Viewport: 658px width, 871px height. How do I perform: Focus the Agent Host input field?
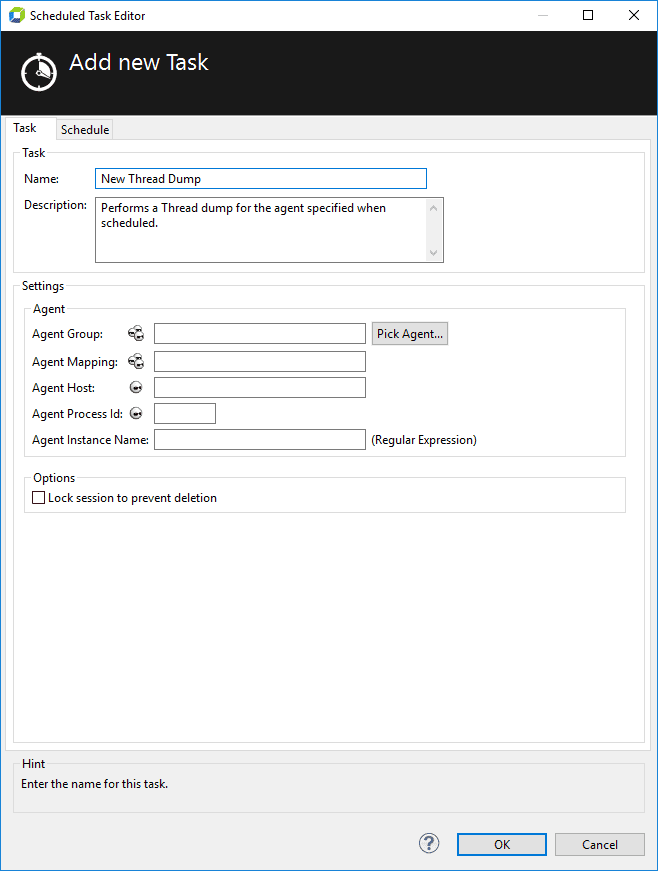pyautogui.click(x=260, y=388)
